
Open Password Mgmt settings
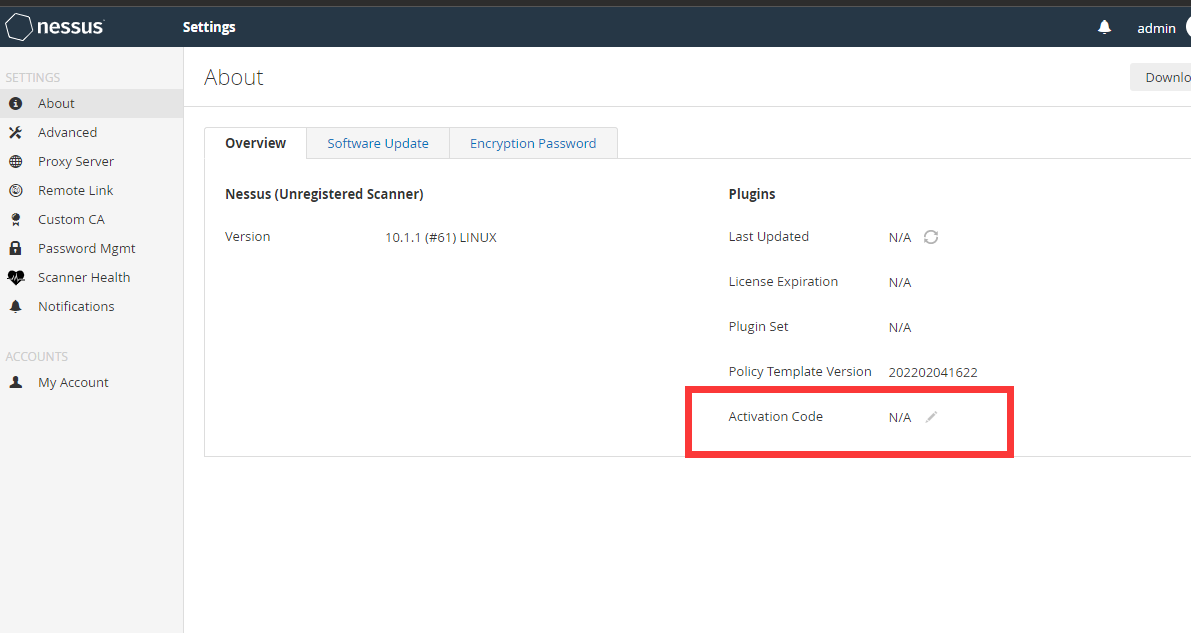coord(91,248)
